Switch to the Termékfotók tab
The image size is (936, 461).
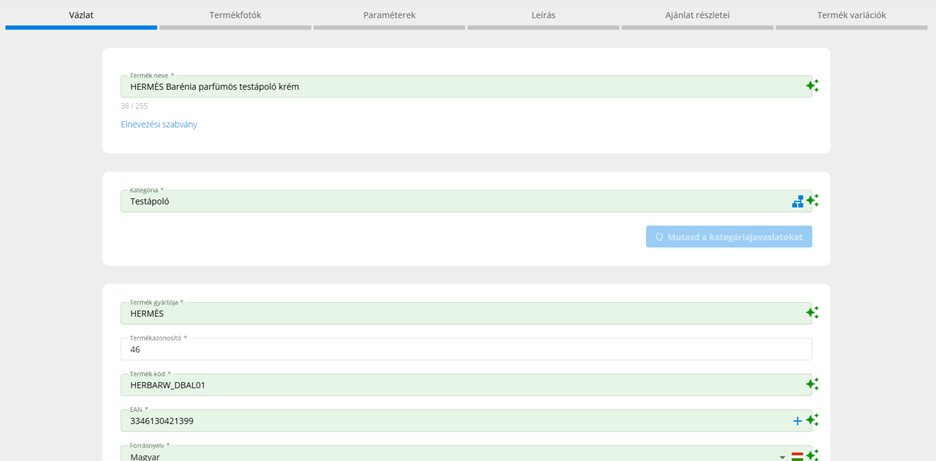point(235,16)
